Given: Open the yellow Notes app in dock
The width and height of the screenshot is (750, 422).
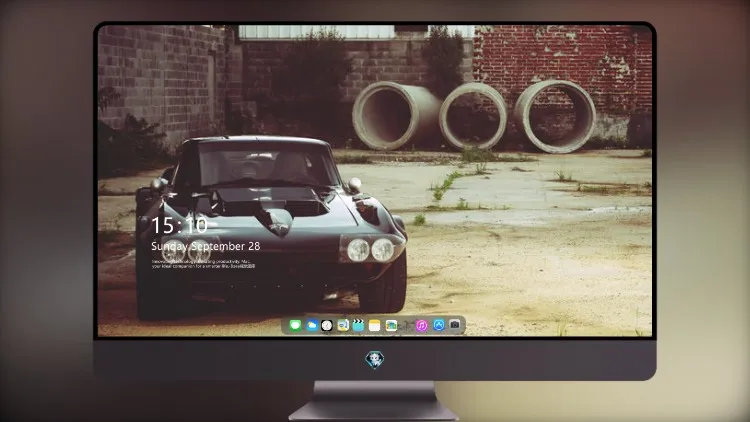Looking at the screenshot, I should point(375,325).
